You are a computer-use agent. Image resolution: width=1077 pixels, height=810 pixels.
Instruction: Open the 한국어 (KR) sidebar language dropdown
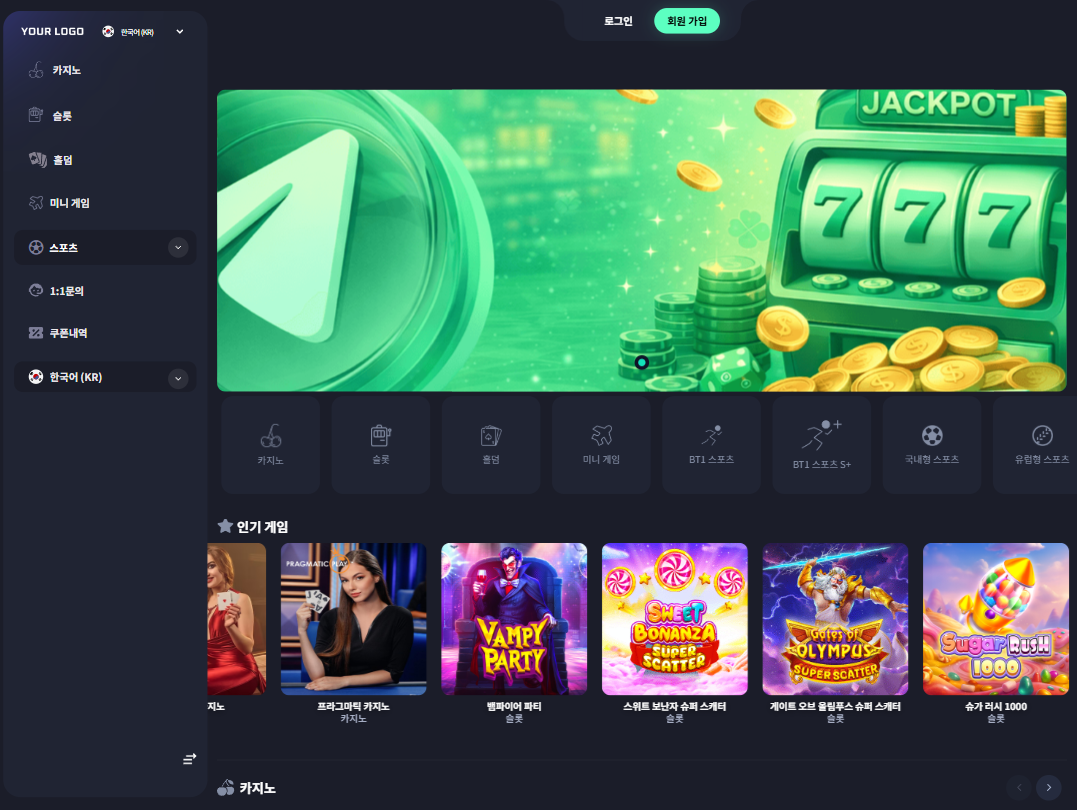pyautogui.click(x=105, y=377)
